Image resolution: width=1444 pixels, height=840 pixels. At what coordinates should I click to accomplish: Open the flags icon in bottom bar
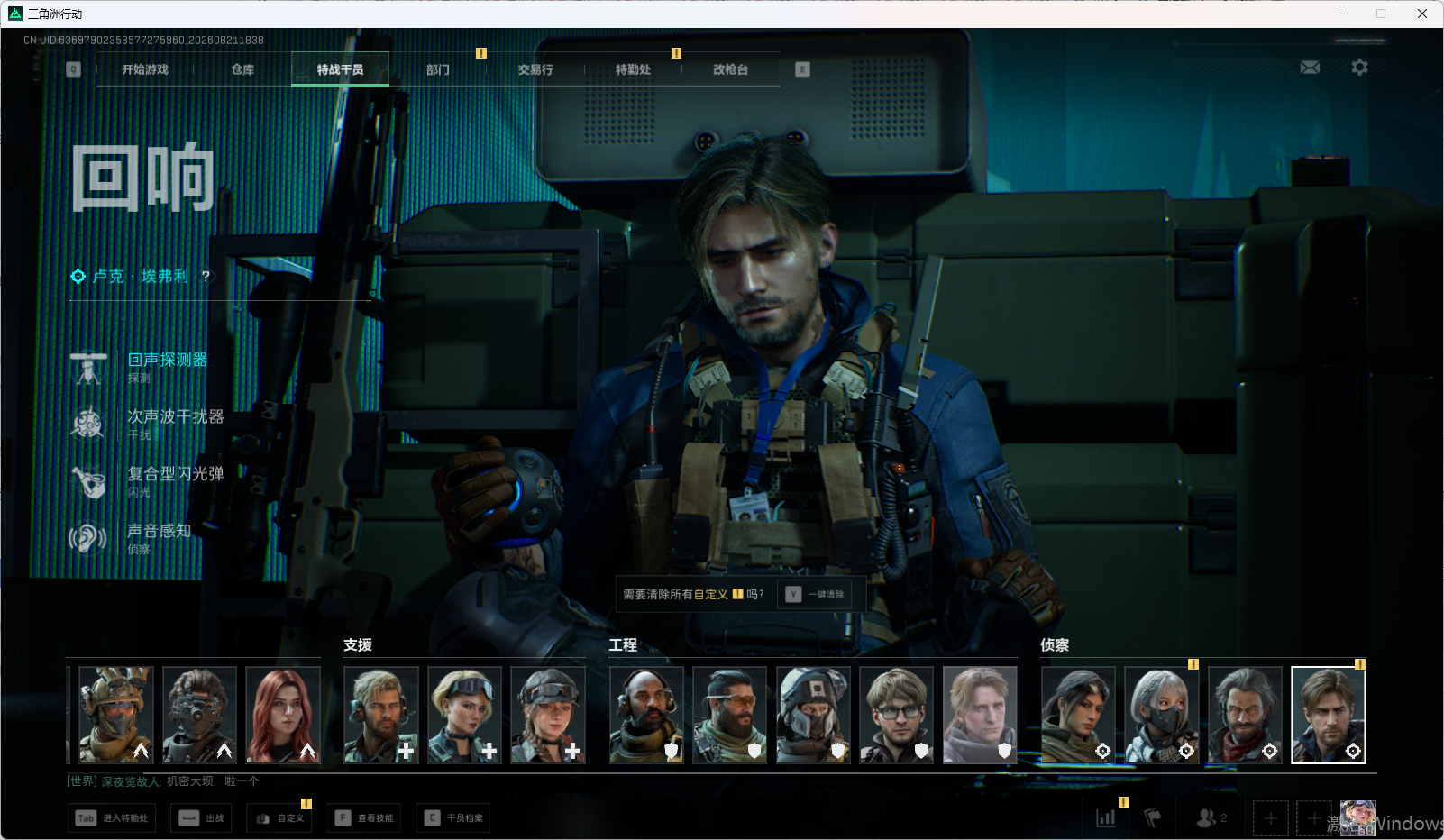coord(1152,818)
